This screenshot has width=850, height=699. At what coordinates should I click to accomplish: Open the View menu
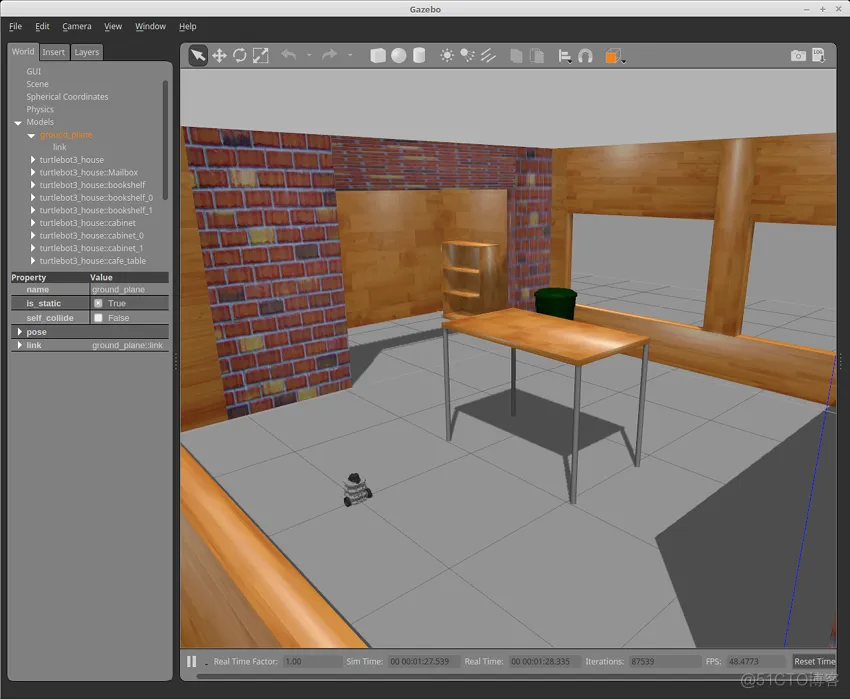[113, 26]
